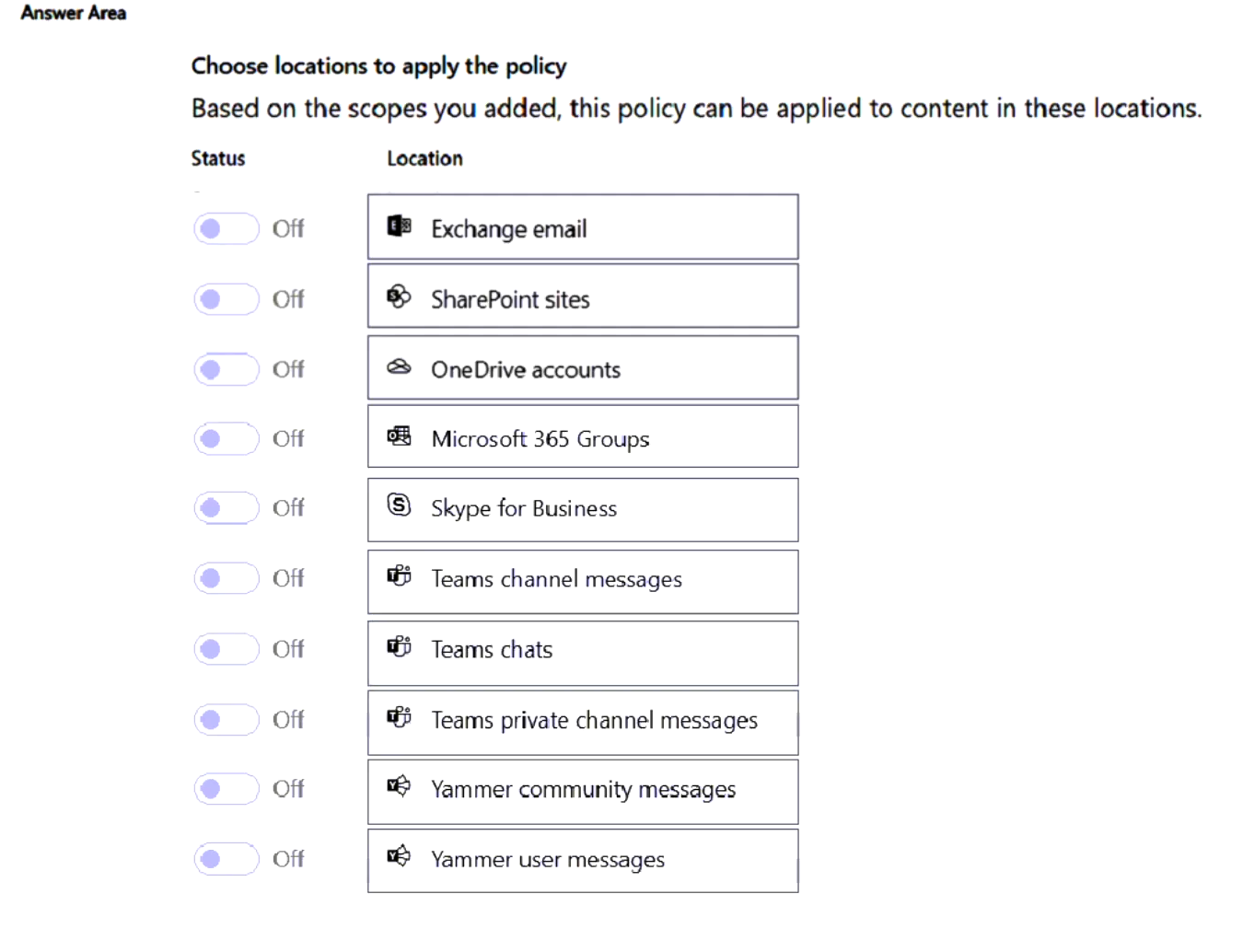
Task: Select the 'Microsoft 365 Groups' location label
Action: [x=540, y=439]
